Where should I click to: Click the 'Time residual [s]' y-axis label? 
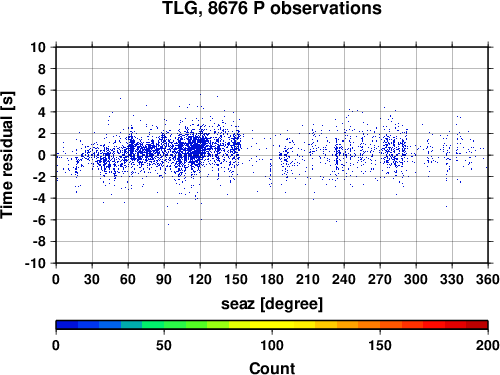tap(7, 155)
